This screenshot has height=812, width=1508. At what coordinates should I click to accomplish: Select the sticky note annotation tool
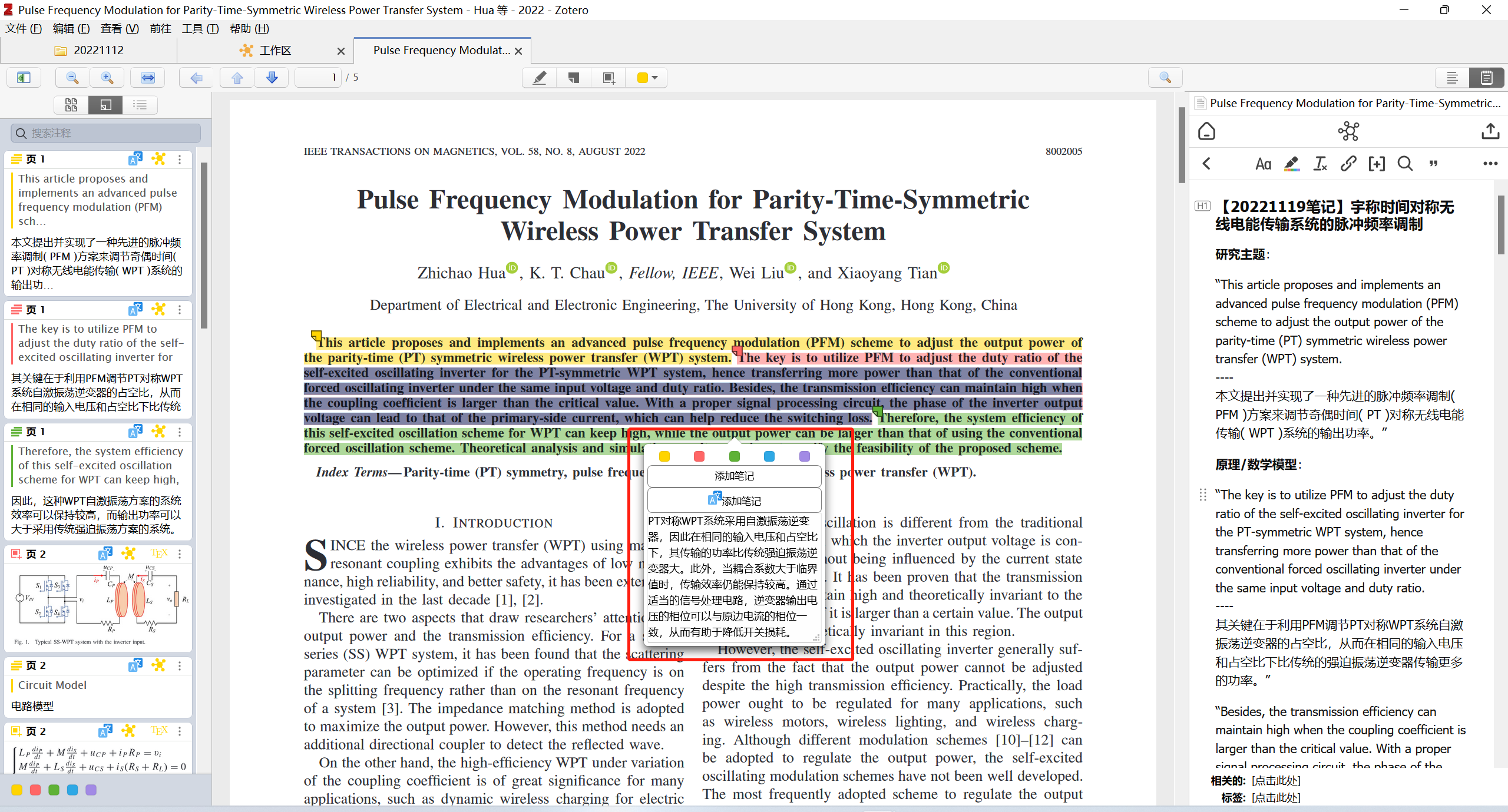574,77
